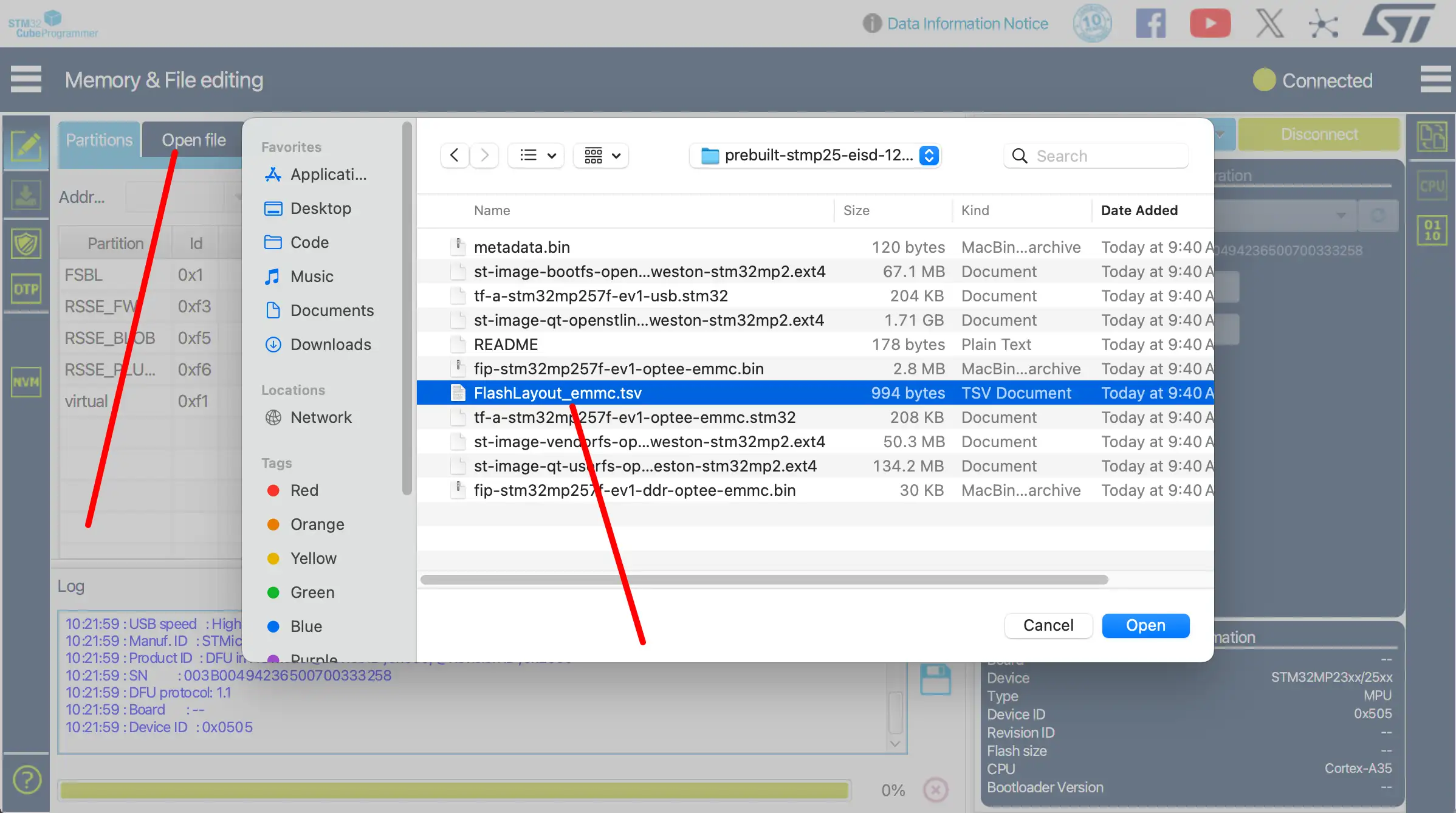Open the group-by grid dropdown
1456x813 pixels.
pos(602,156)
